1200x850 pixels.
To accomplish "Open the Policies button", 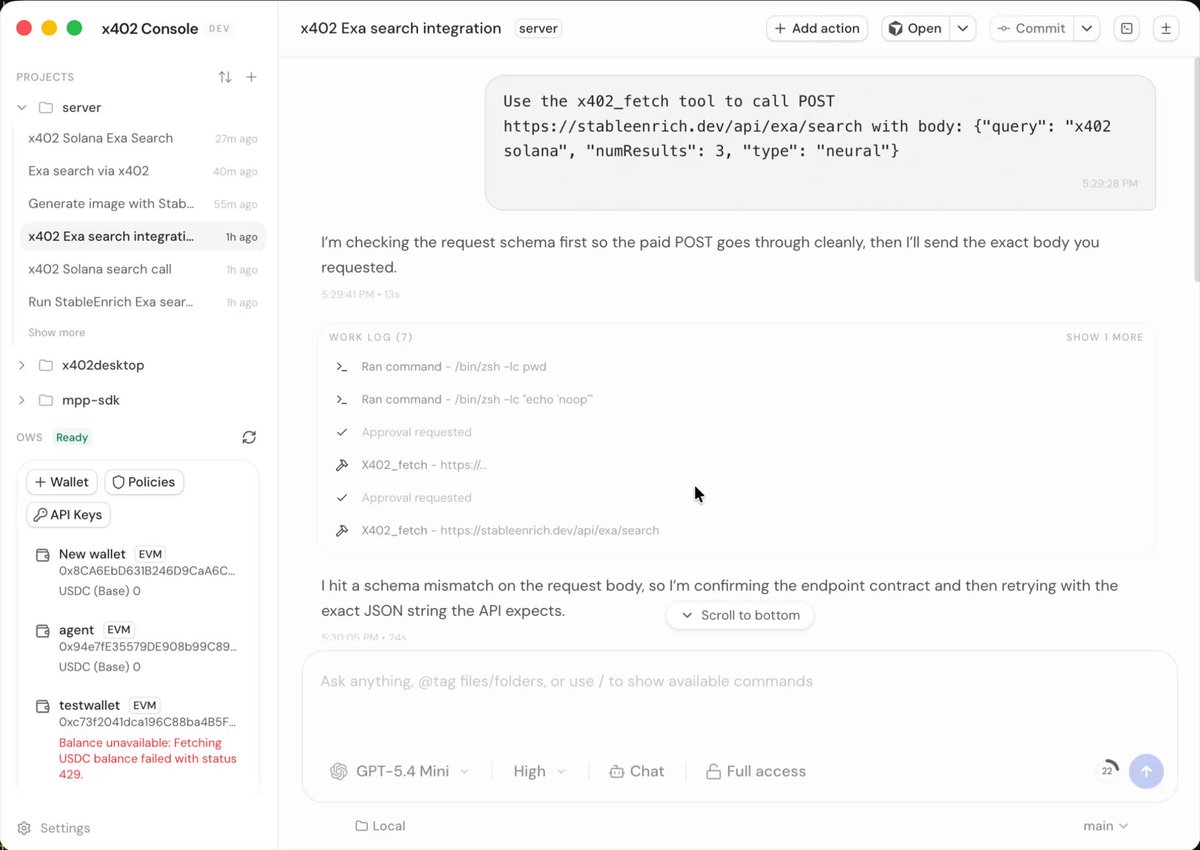I will (x=144, y=482).
